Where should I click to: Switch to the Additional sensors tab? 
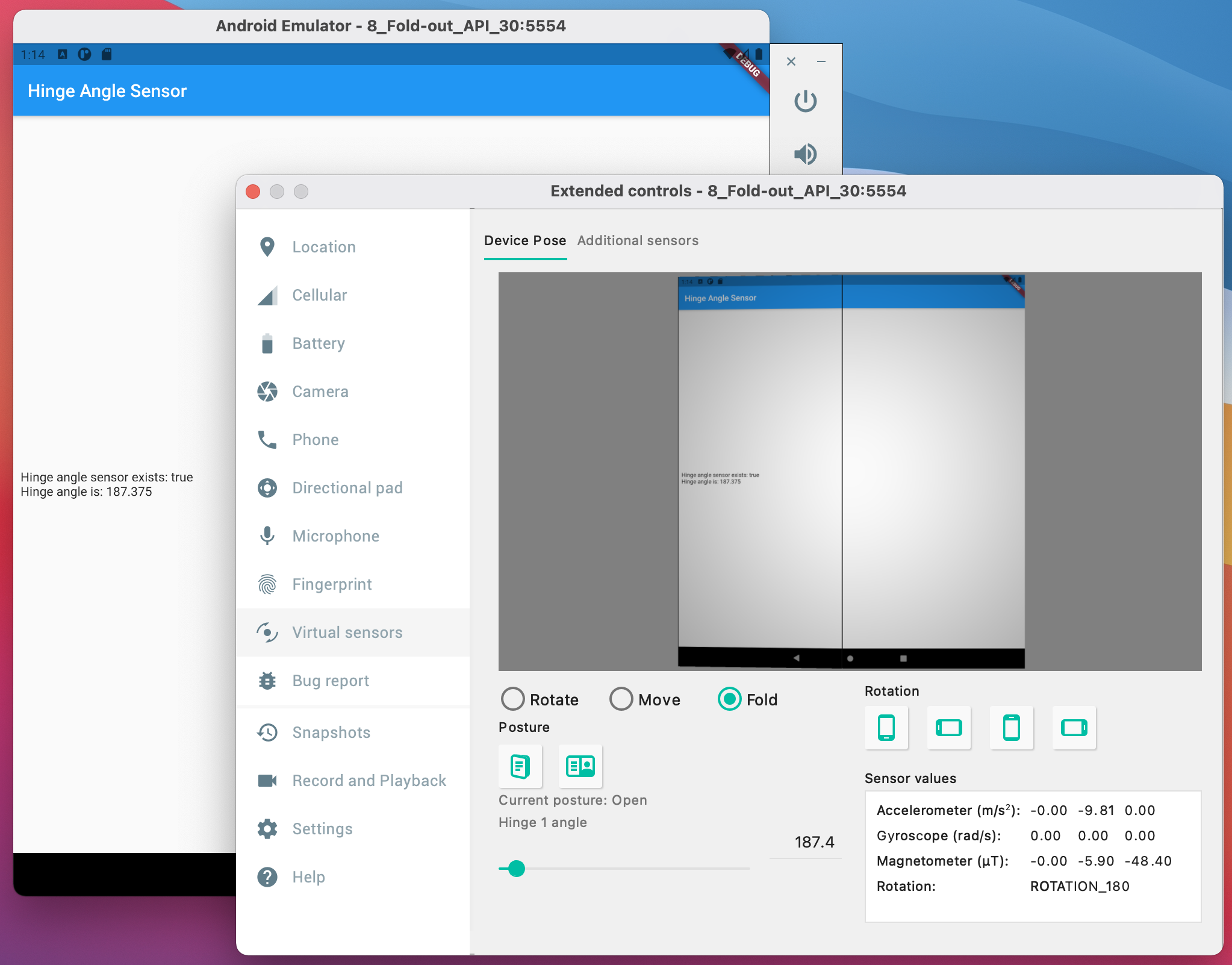(640, 240)
